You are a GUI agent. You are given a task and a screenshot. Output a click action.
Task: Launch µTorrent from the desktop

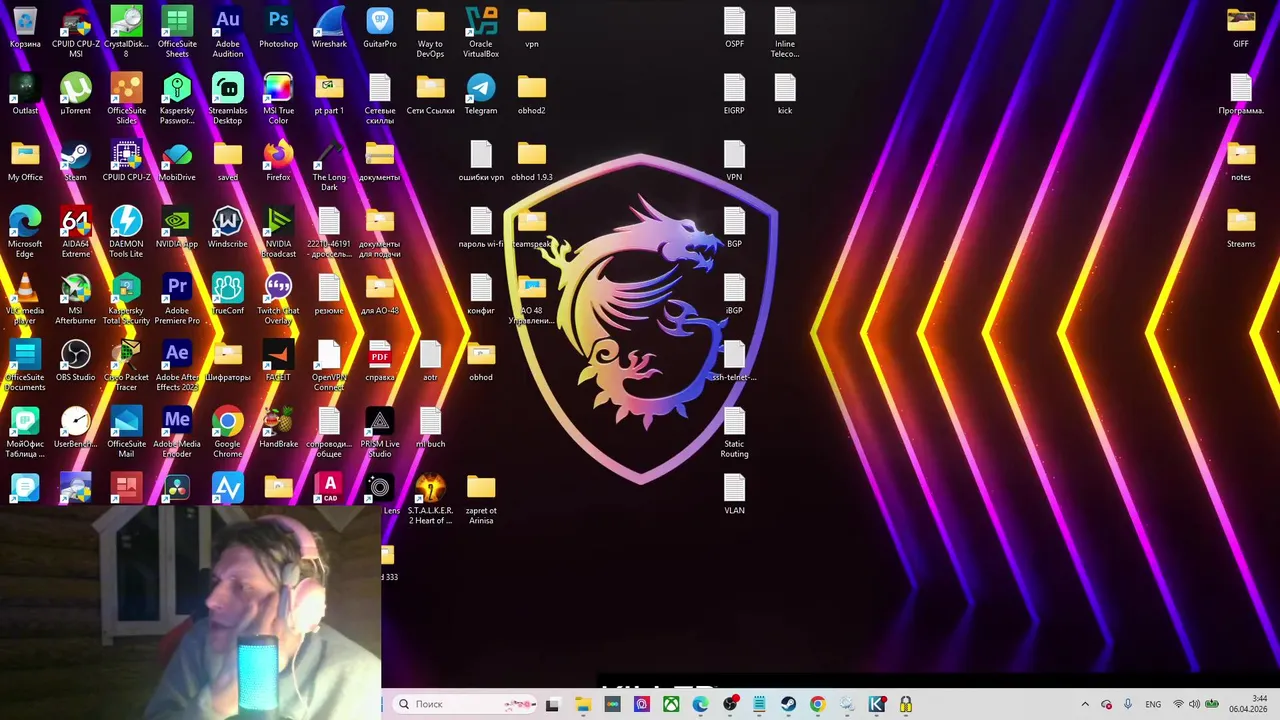click(76, 95)
